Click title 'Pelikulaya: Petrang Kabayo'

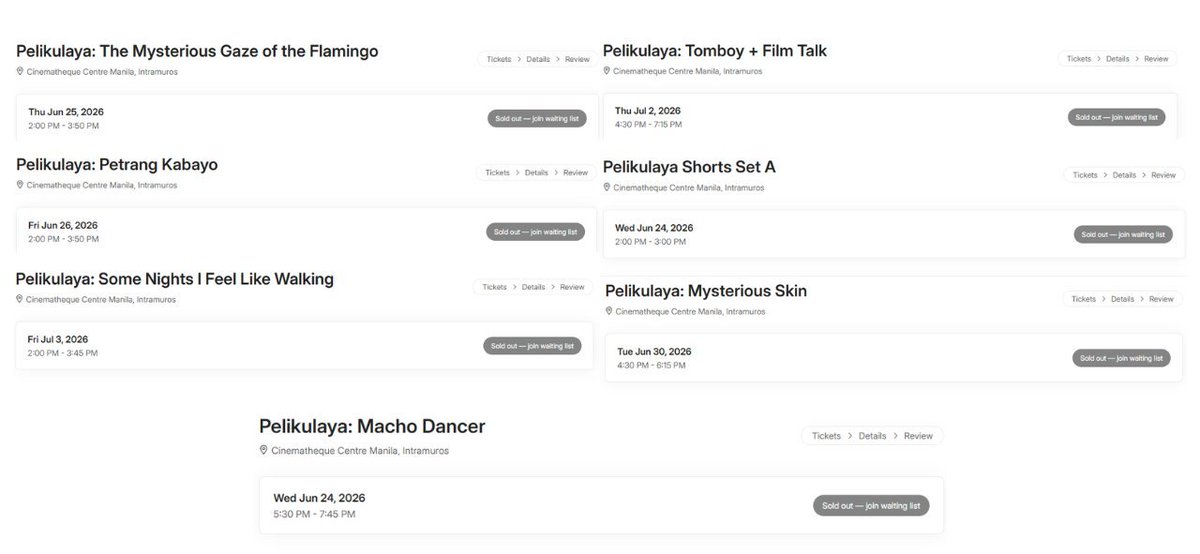(x=117, y=164)
